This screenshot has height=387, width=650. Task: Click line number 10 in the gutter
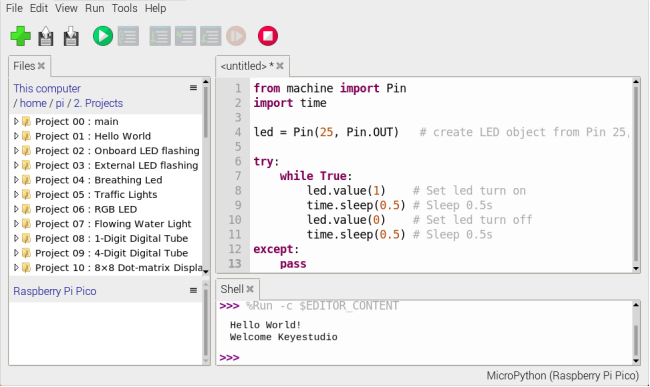(x=235, y=220)
